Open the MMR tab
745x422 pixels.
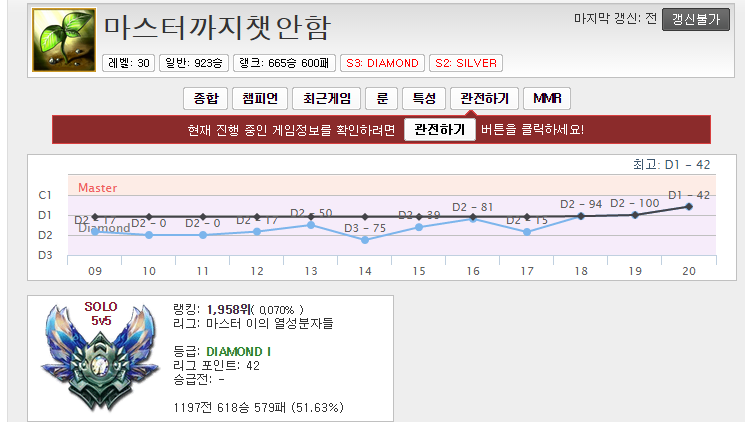click(x=547, y=98)
